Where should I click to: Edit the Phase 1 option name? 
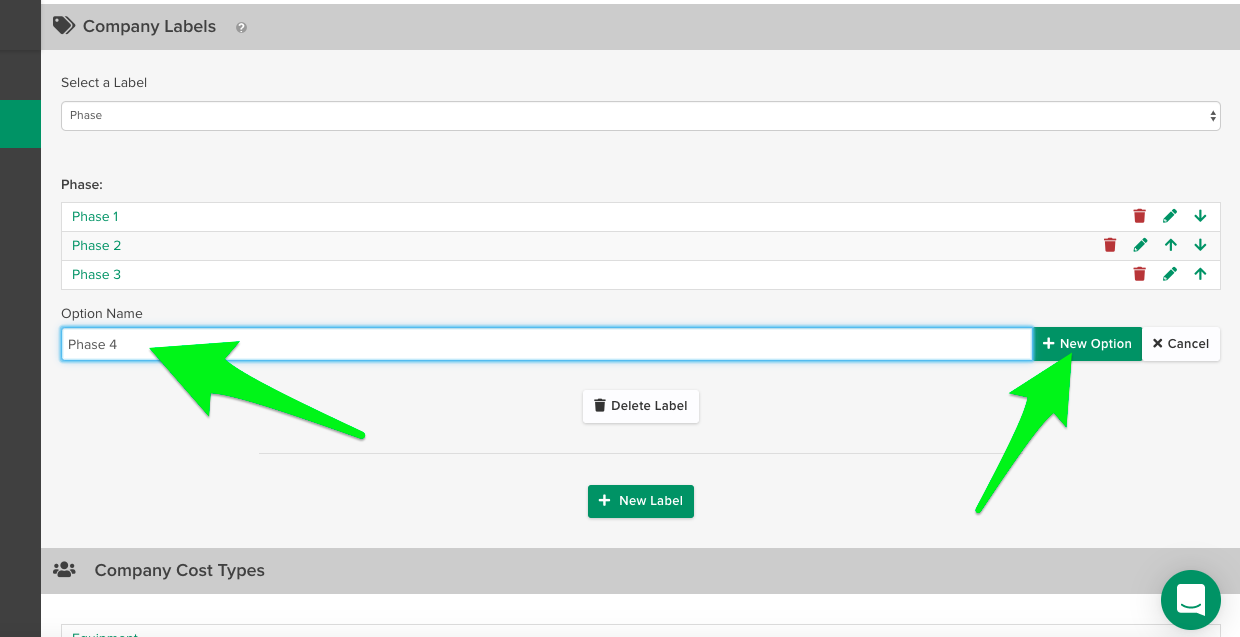1170,216
